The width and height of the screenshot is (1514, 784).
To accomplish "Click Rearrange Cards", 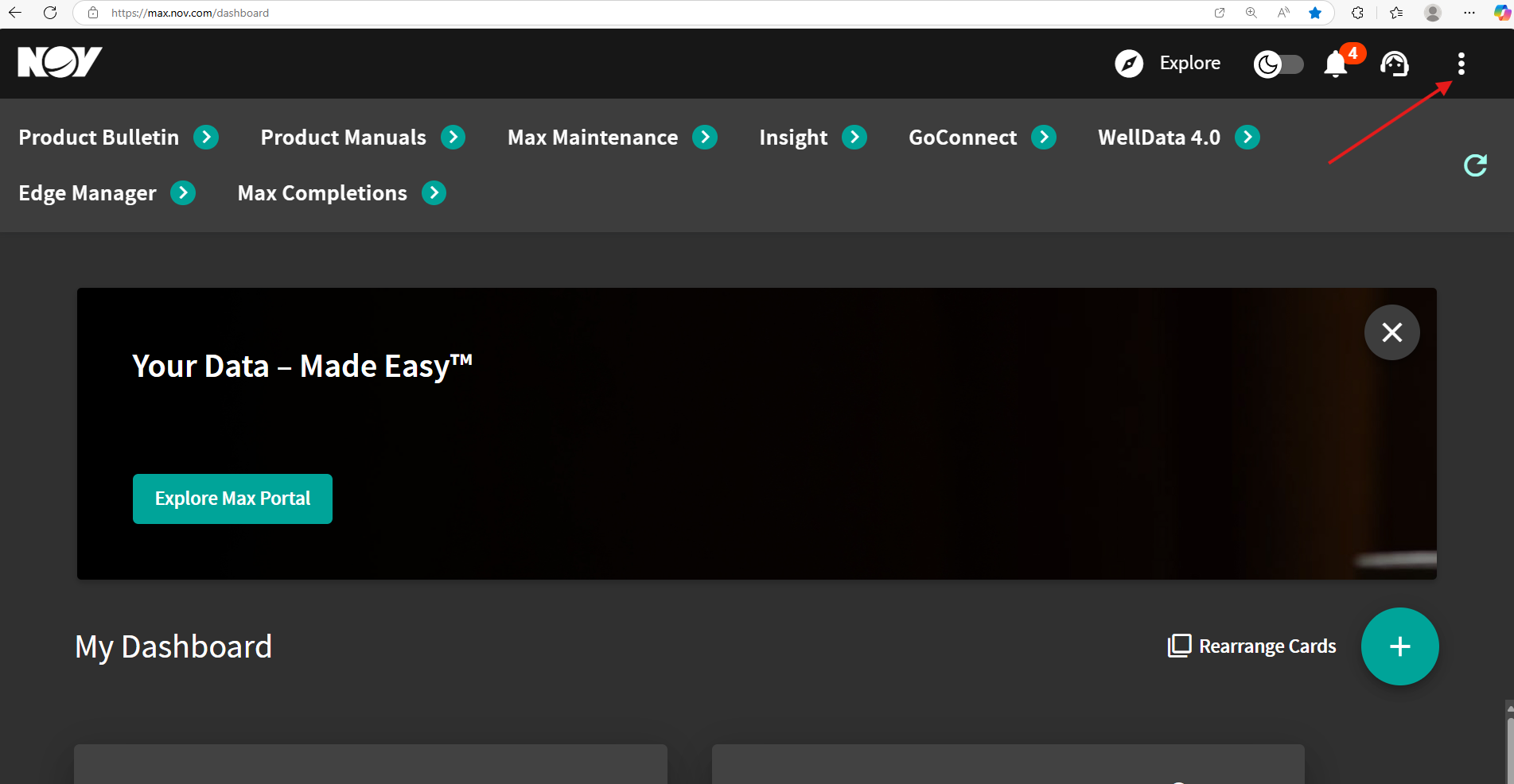I will click(1252, 646).
